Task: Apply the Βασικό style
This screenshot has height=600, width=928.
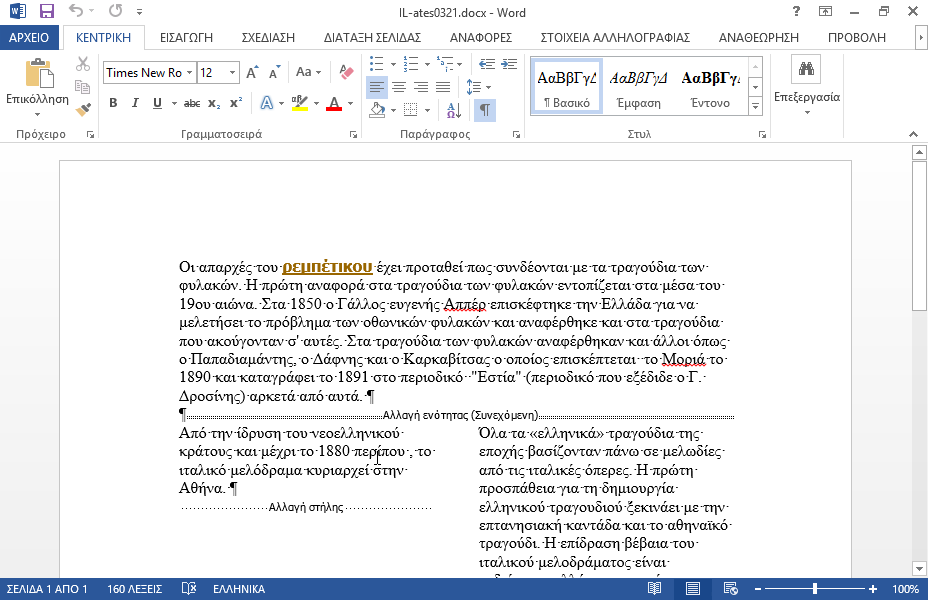Action: point(566,86)
